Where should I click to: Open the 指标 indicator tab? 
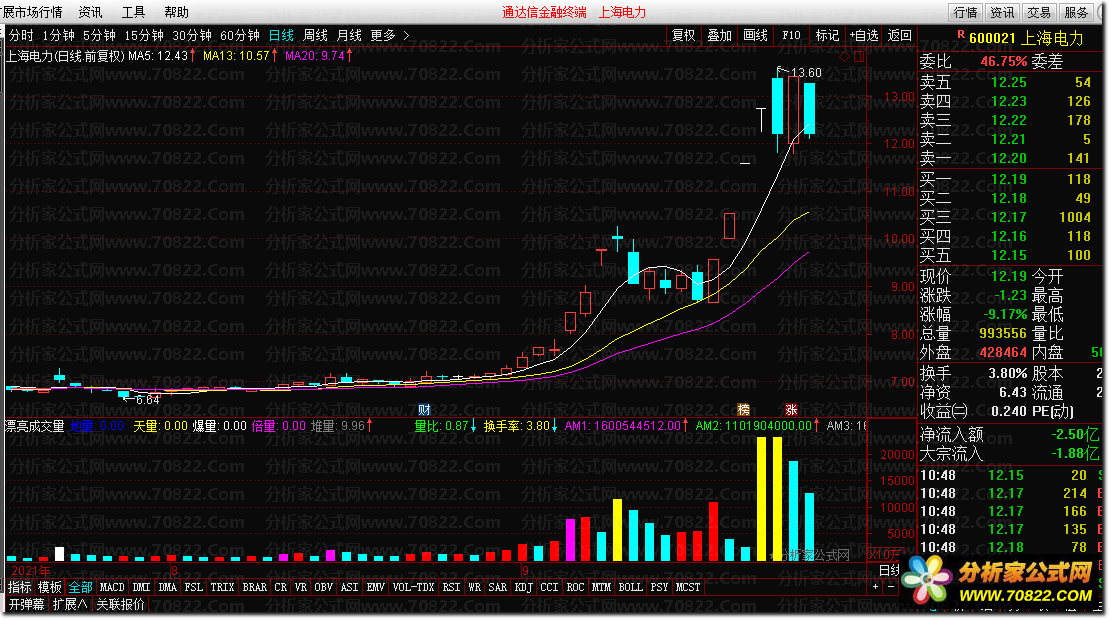pos(20,587)
